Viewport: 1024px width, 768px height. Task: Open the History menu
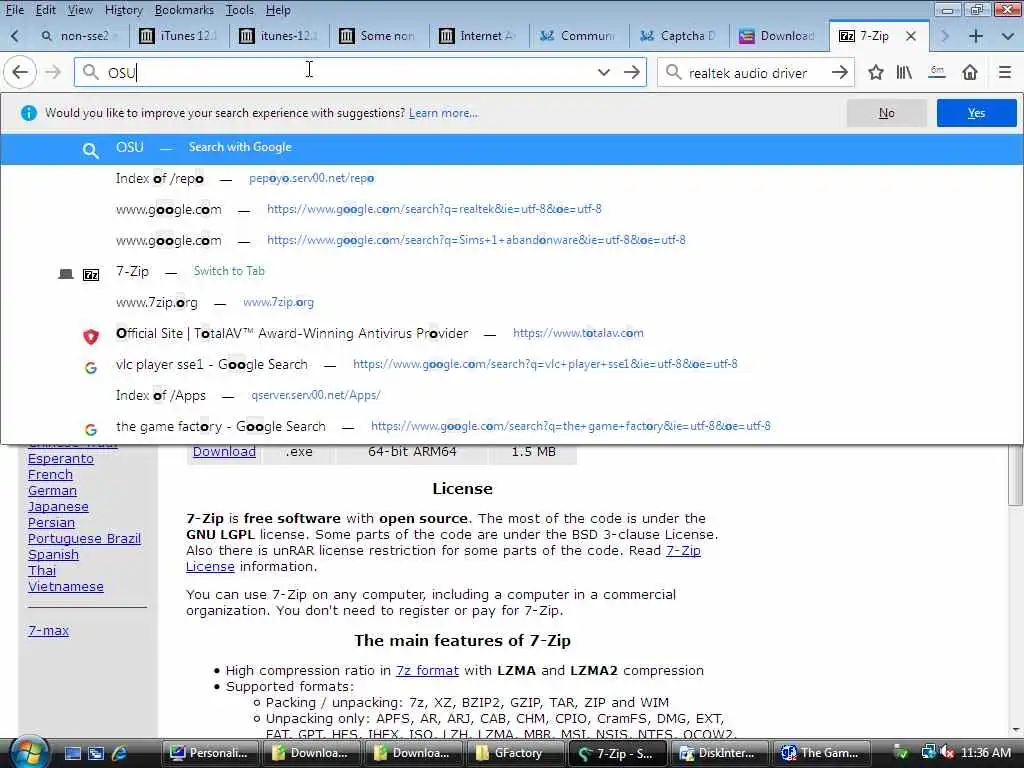[x=123, y=10]
